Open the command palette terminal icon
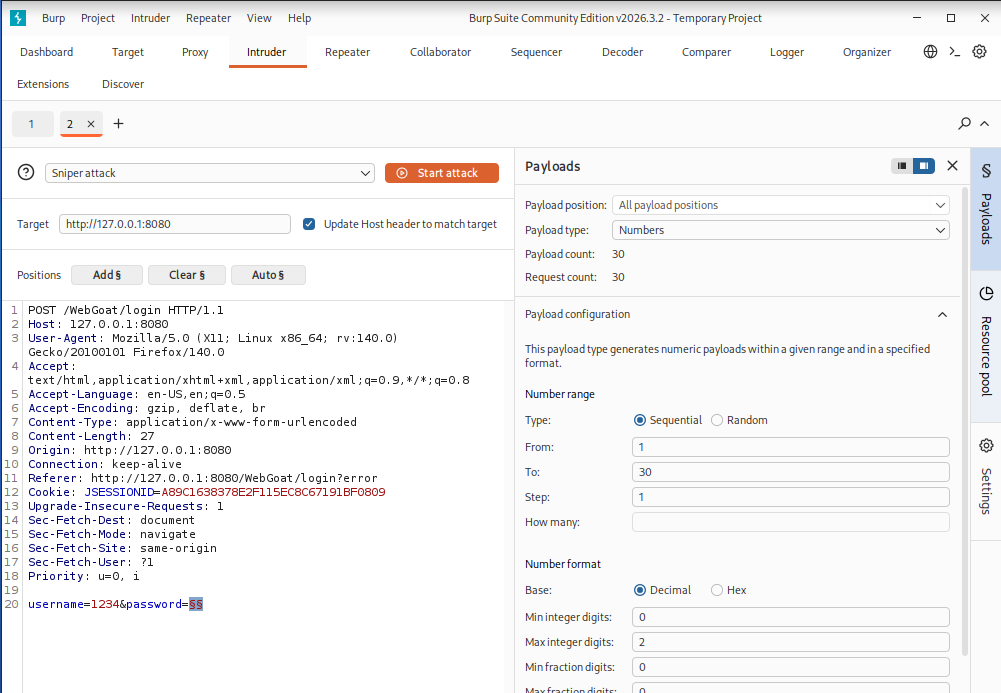 954,52
